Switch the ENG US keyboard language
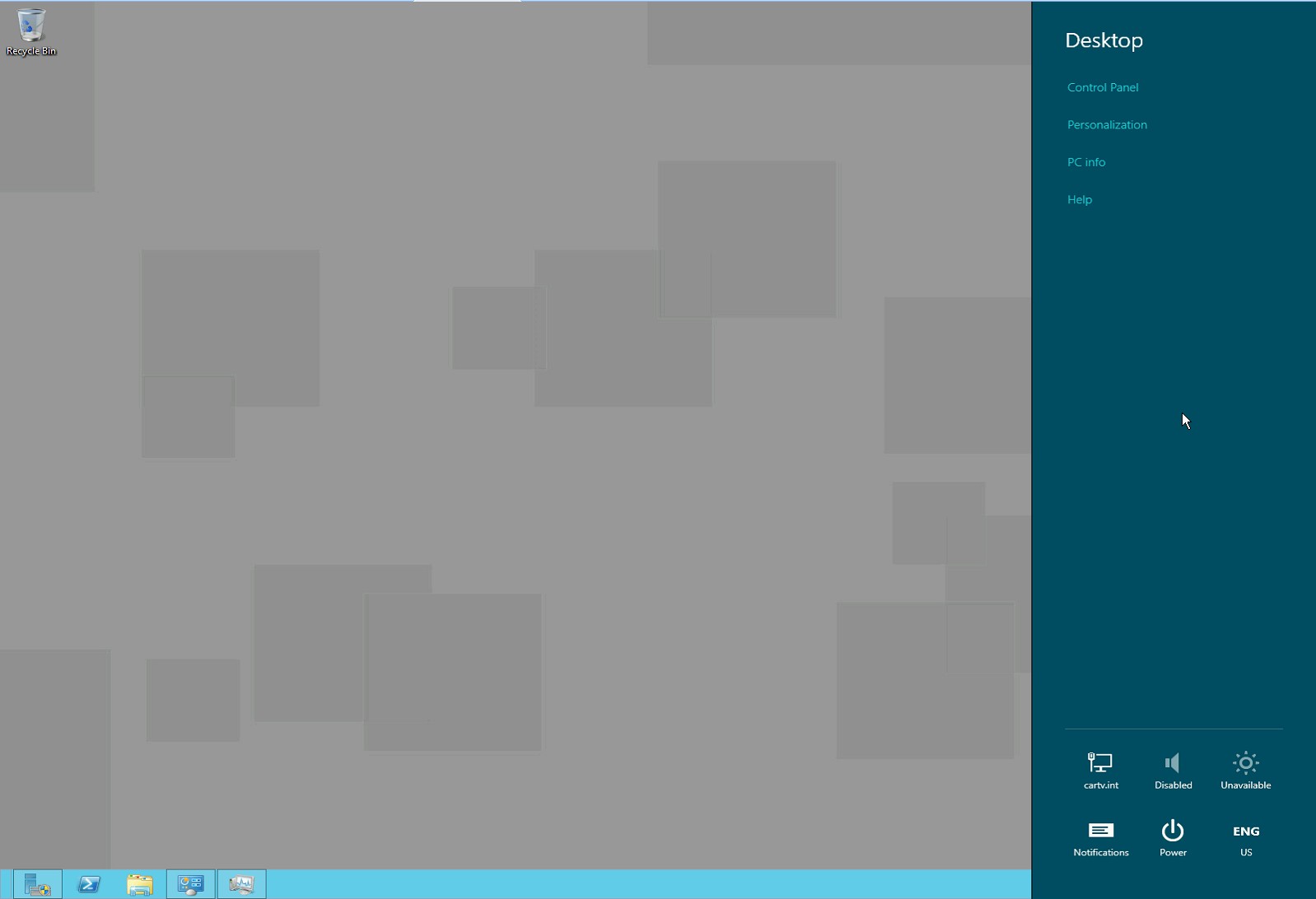Viewport: 1316px width, 899px height. tap(1245, 838)
